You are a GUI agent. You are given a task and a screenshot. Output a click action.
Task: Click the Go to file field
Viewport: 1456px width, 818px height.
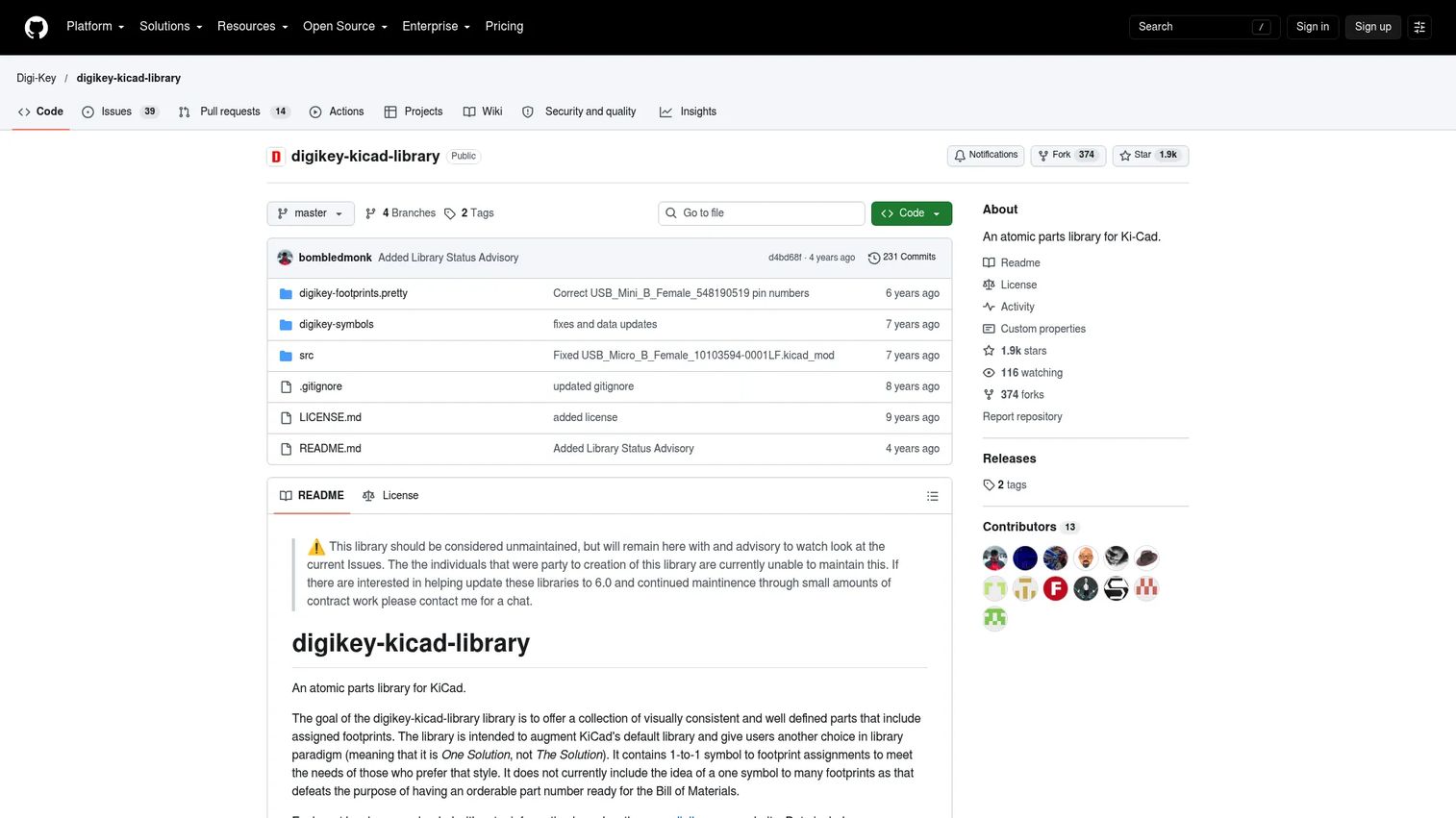tap(762, 213)
